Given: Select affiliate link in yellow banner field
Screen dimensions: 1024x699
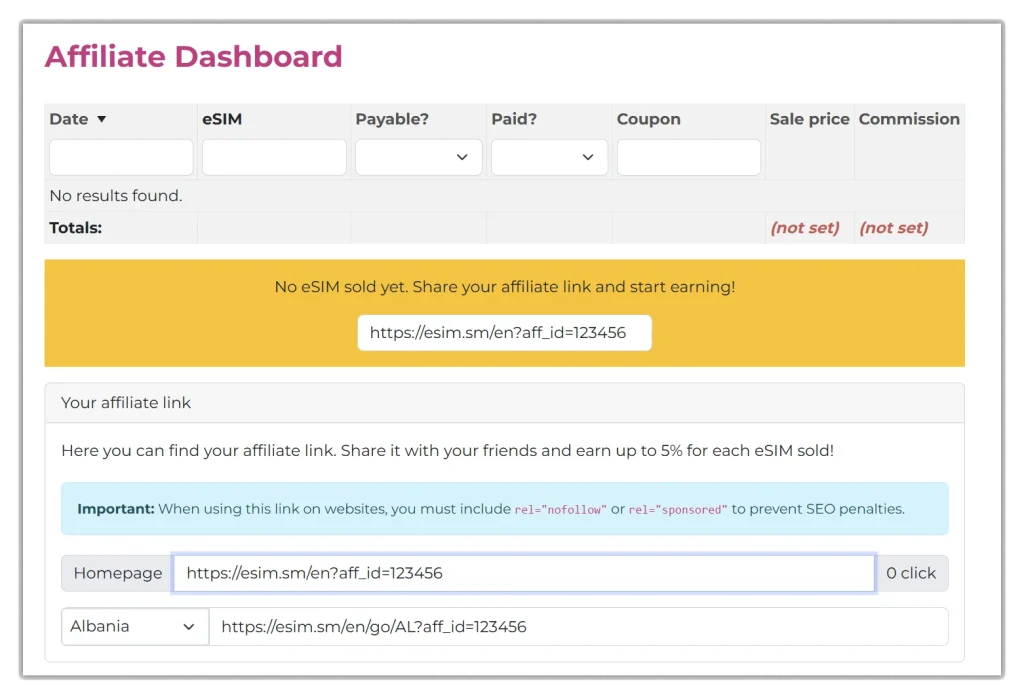Looking at the screenshot, I should 505,333.
